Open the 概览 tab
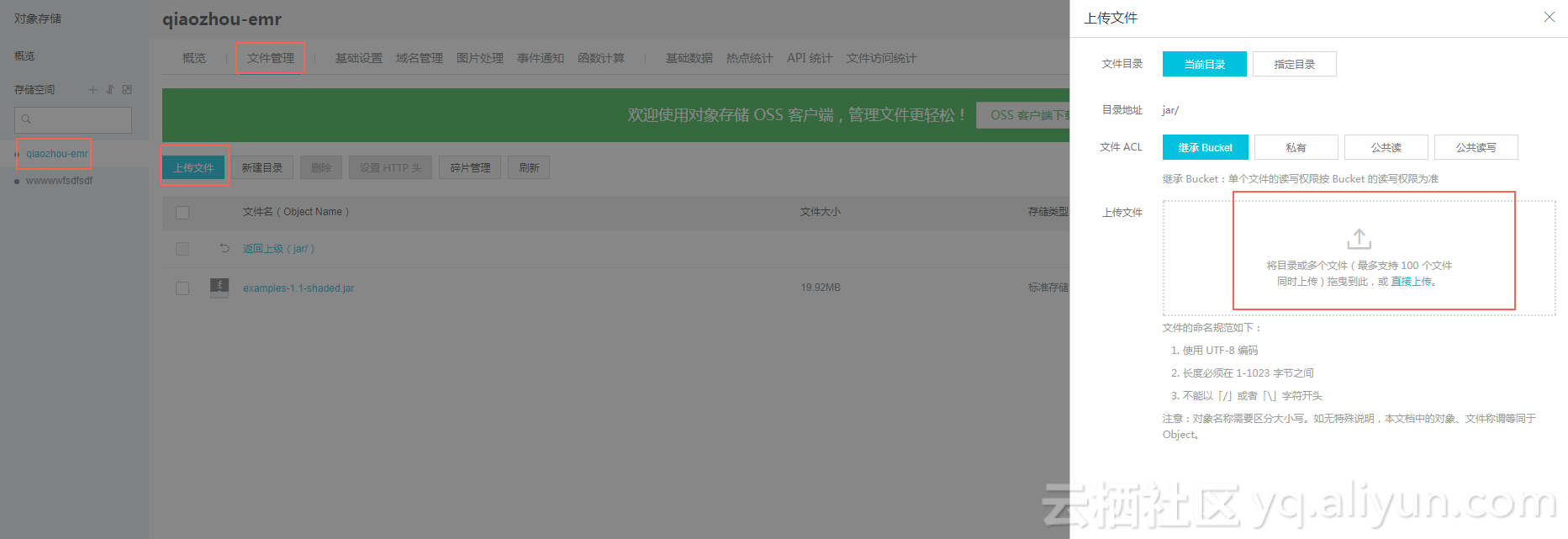Viewport: 1568px width, 539px height. pos(194,58)
